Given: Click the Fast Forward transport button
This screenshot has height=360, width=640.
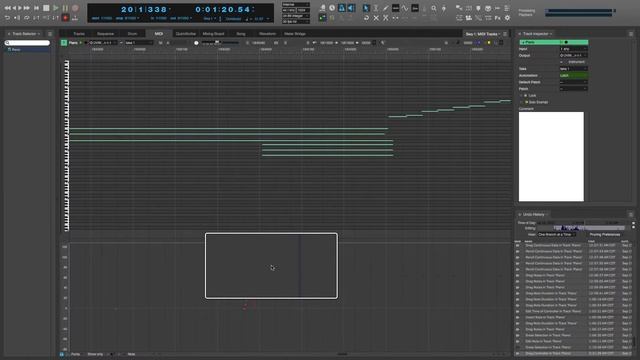Looking at the screenshot, I should point(26,8).
